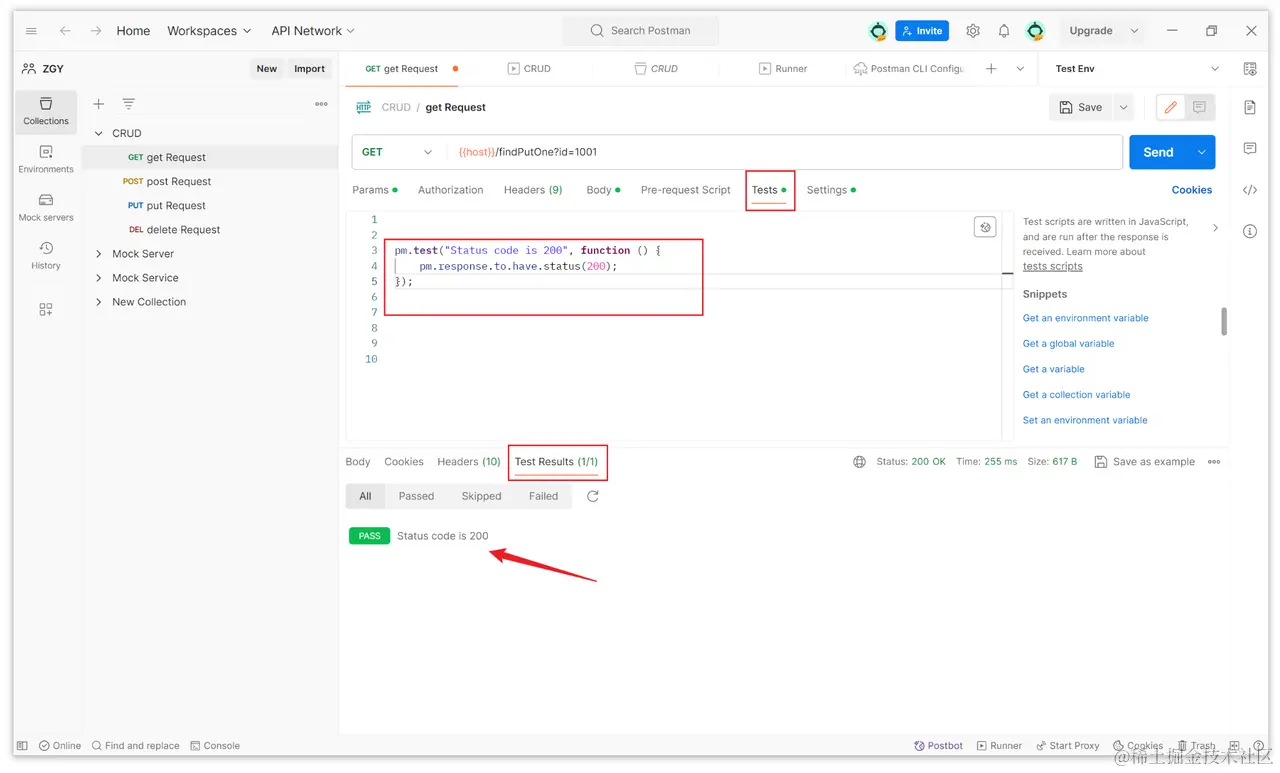Click the Postbot icon in editor
Image resolution: width=1280 pixels, height=773 pixels.
tap(985, 227)
